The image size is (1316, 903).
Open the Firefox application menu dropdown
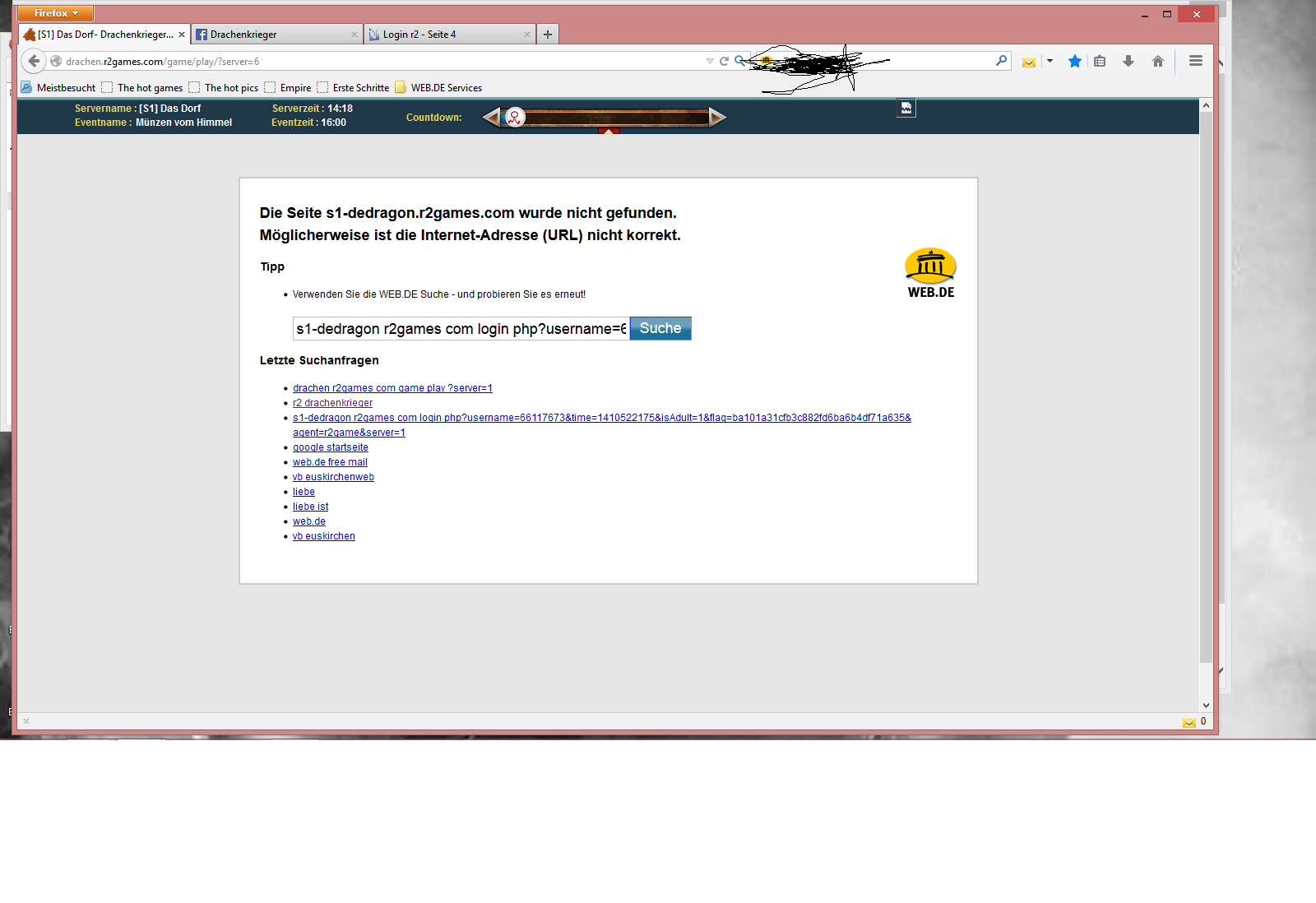[56, 13]
